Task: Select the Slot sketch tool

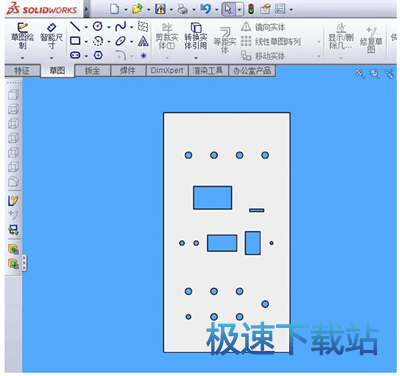Action: [75, 55]
